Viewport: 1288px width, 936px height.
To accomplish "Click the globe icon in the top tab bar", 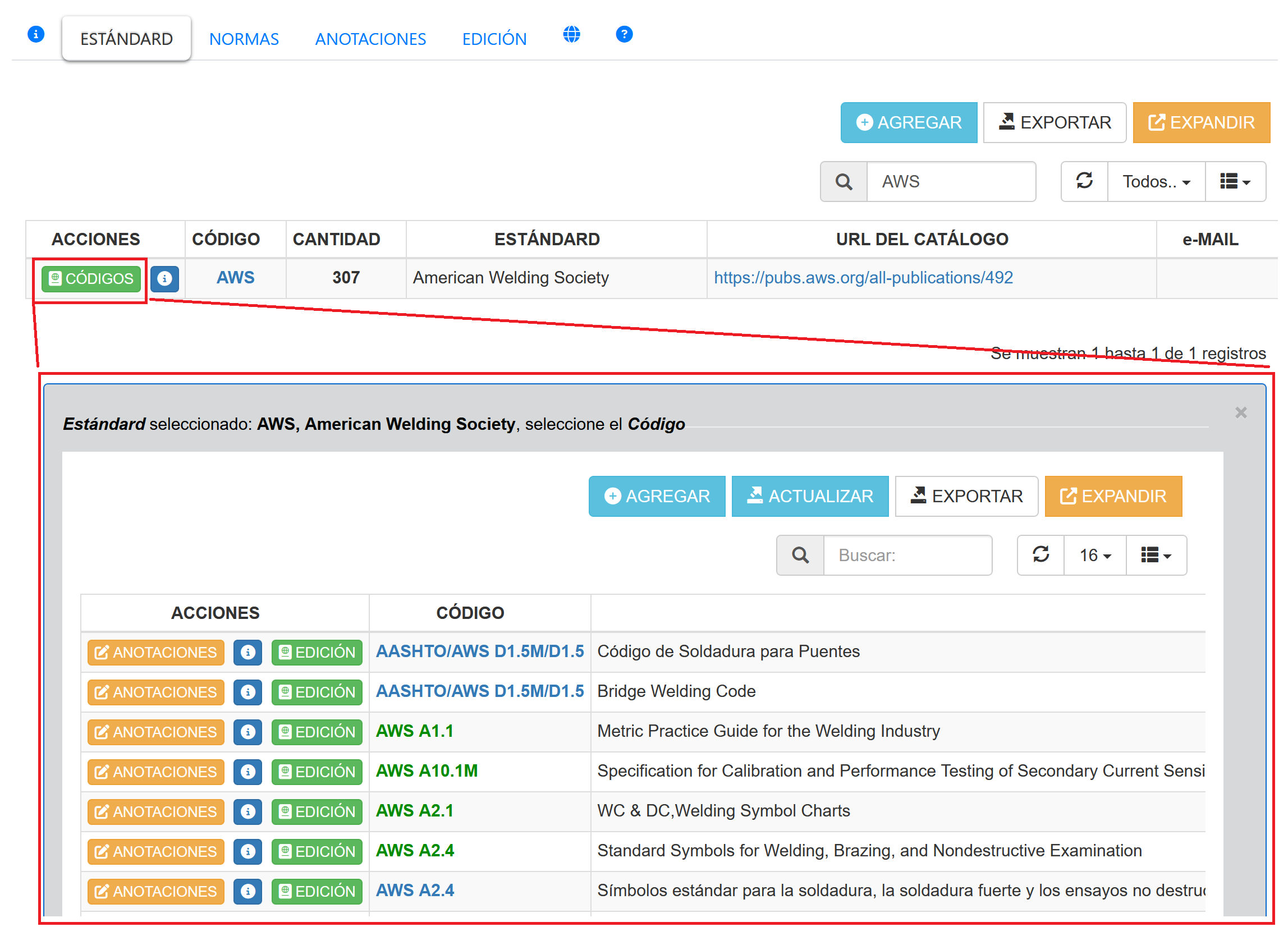I will click(571, 34).
